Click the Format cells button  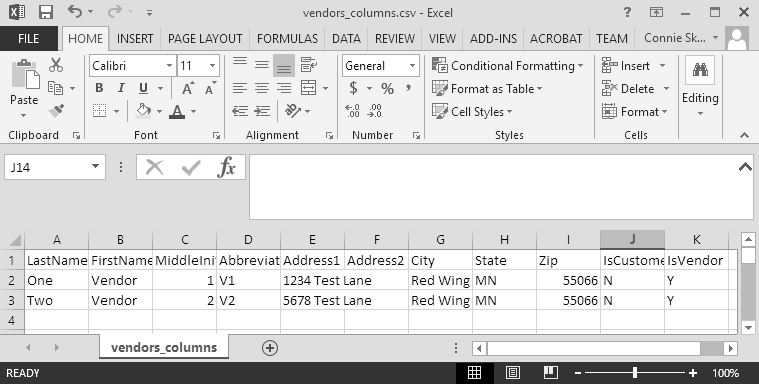635,111
